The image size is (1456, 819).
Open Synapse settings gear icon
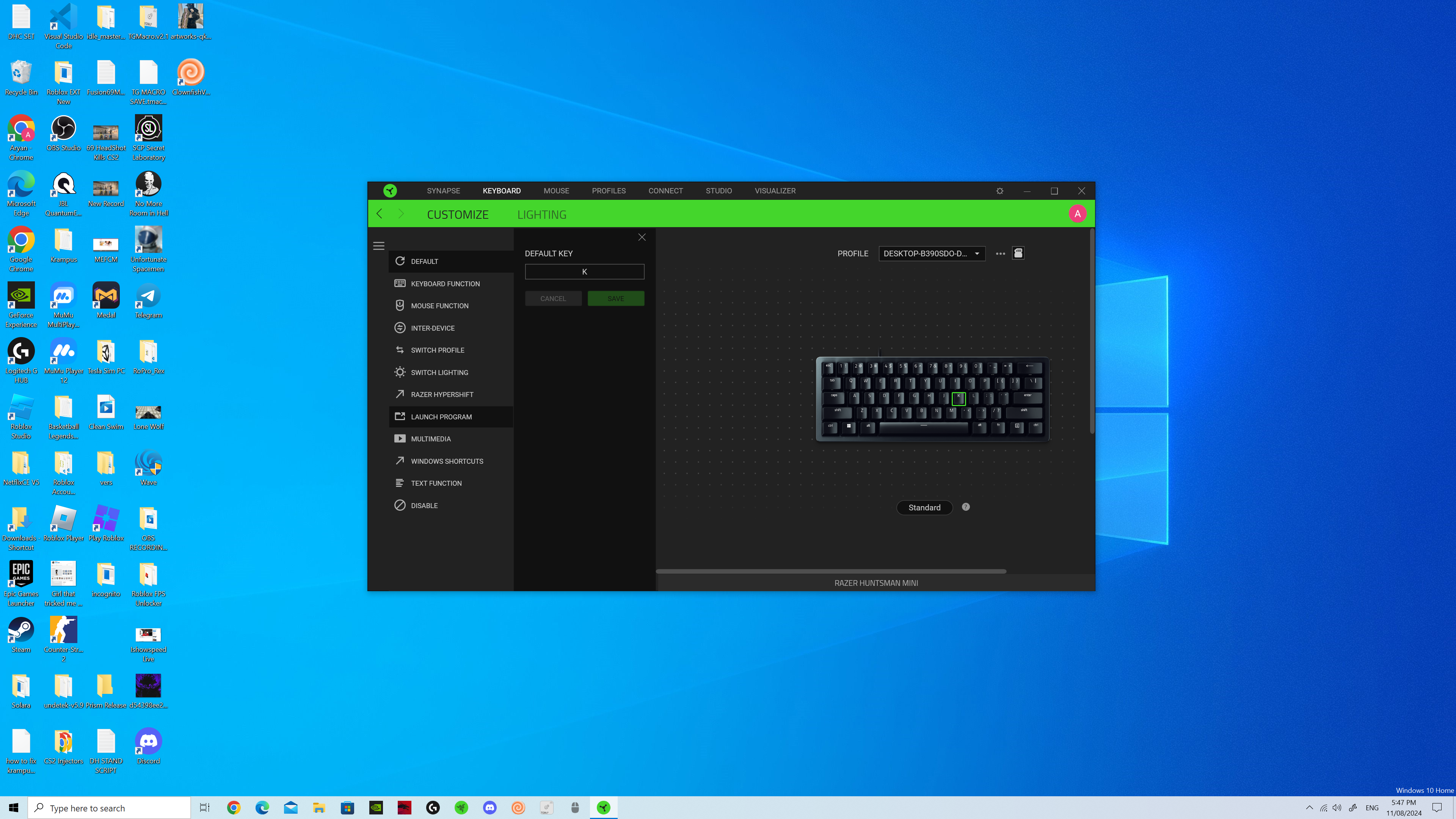[x=999, y=191]
